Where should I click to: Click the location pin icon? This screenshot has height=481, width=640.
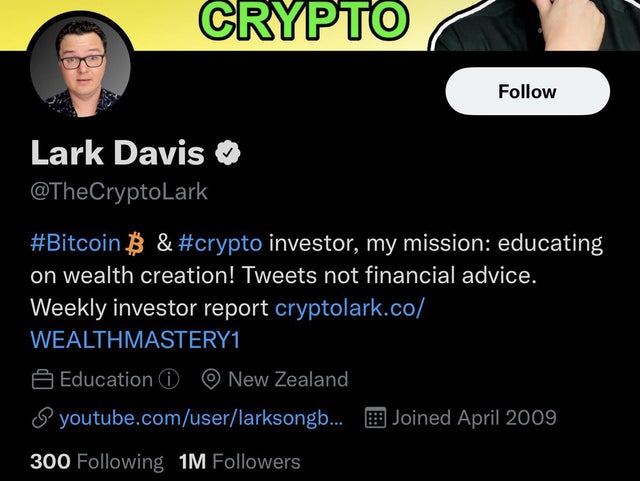point(211,379)
